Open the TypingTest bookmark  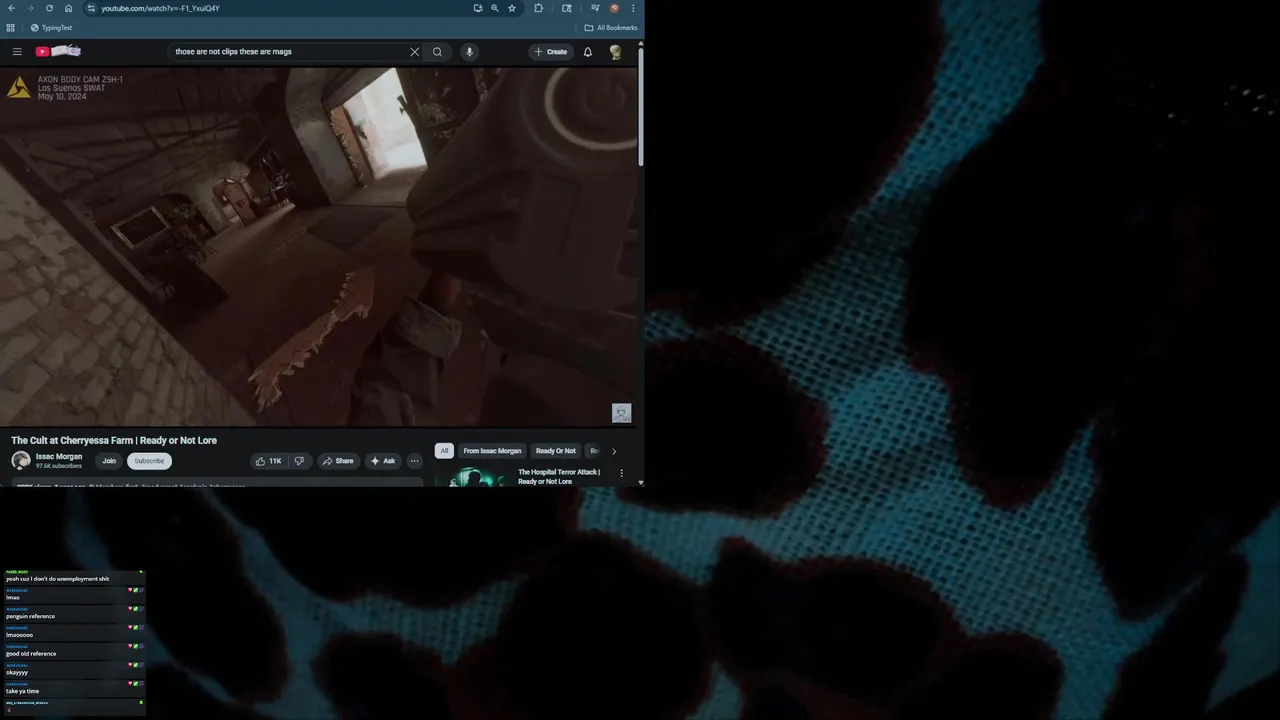[x=51, y=28]
